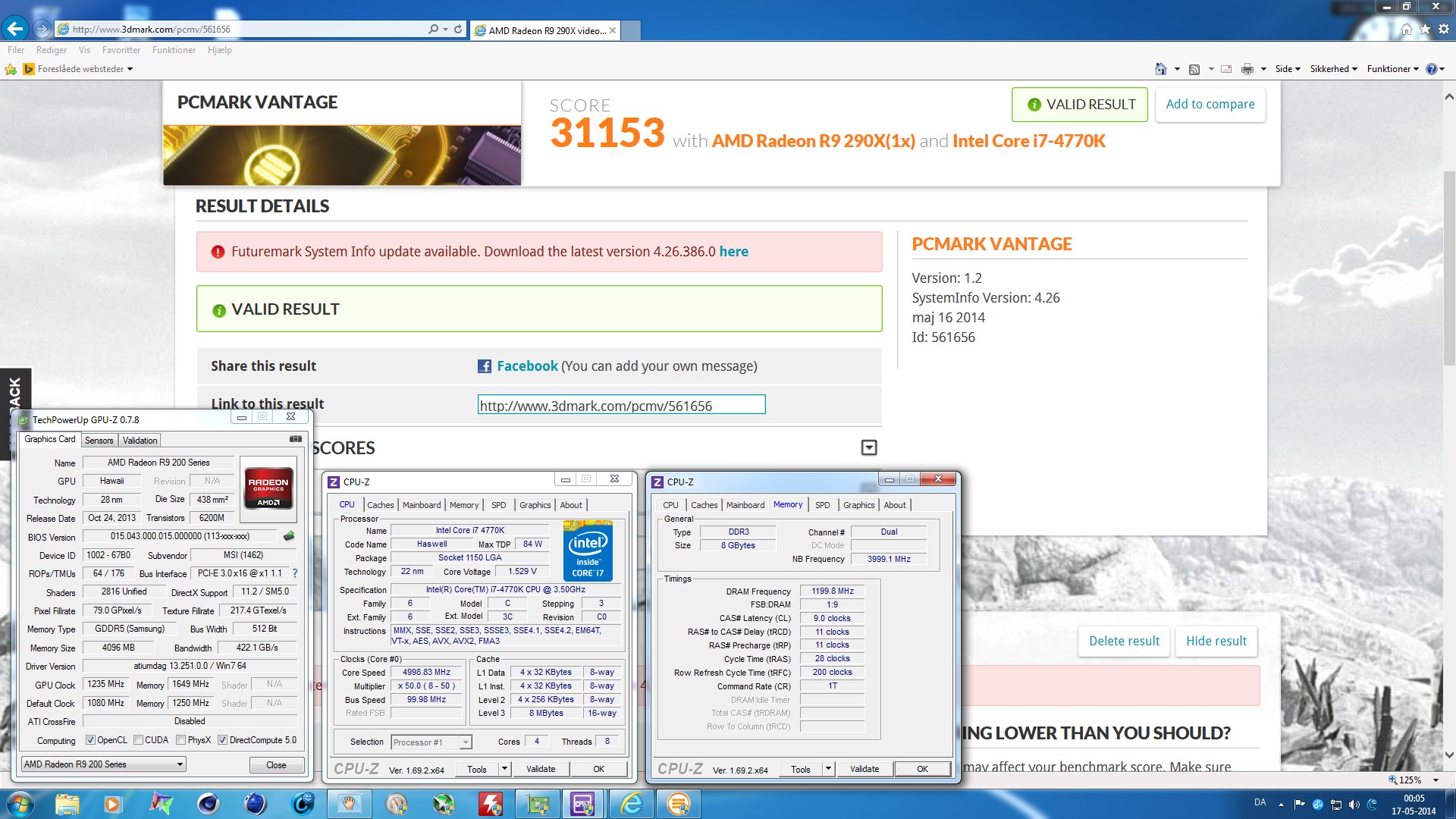Screen dimensions: 1456x819
Task: Toggle the DirectCompute 5.0 checkbox
Action: point(222,740)
